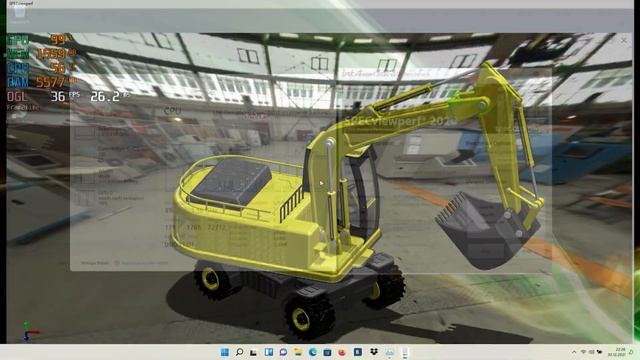Open Task View on the taskbar

(254, 352)
